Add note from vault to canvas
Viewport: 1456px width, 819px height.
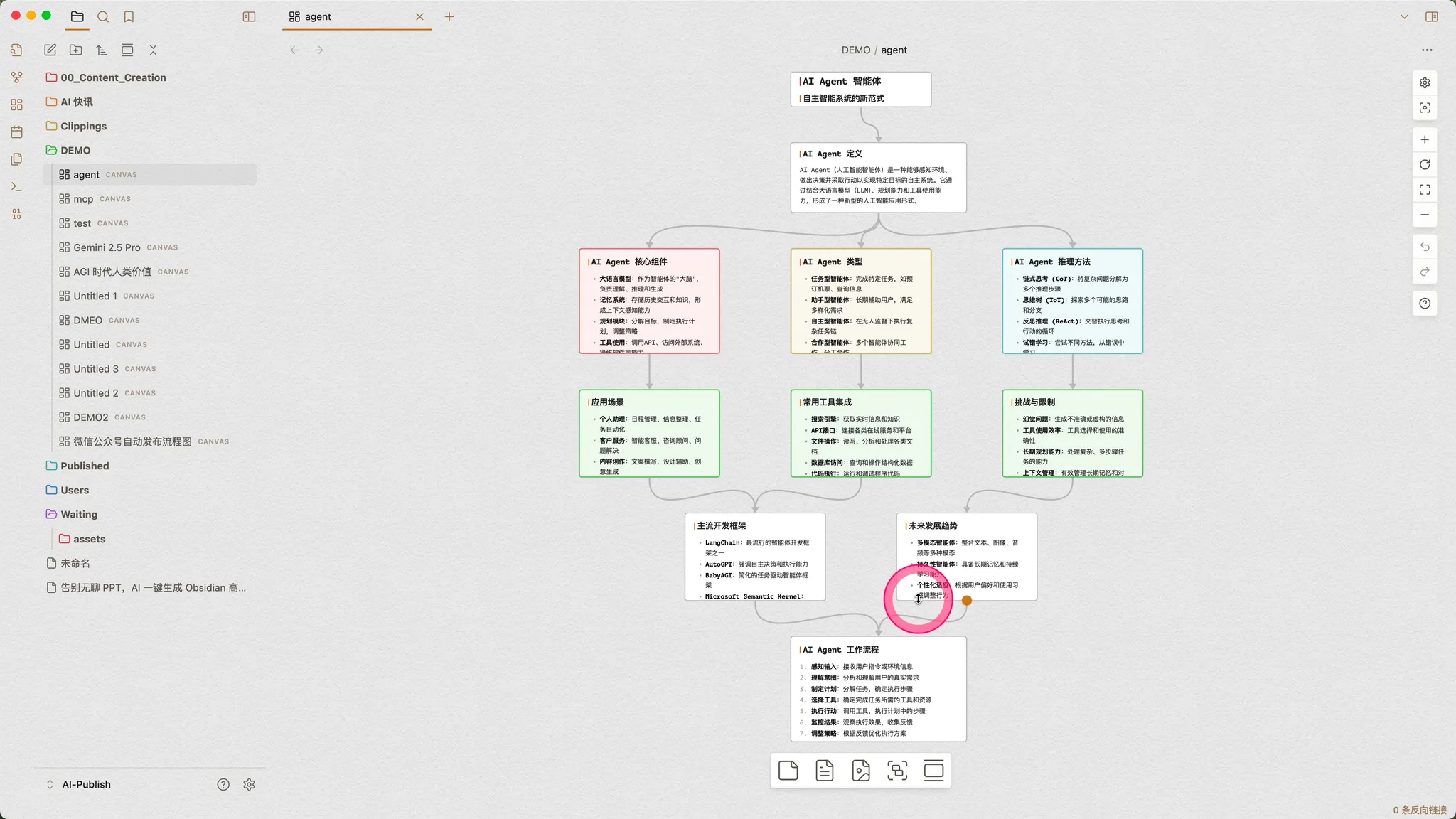pos(825,771)
